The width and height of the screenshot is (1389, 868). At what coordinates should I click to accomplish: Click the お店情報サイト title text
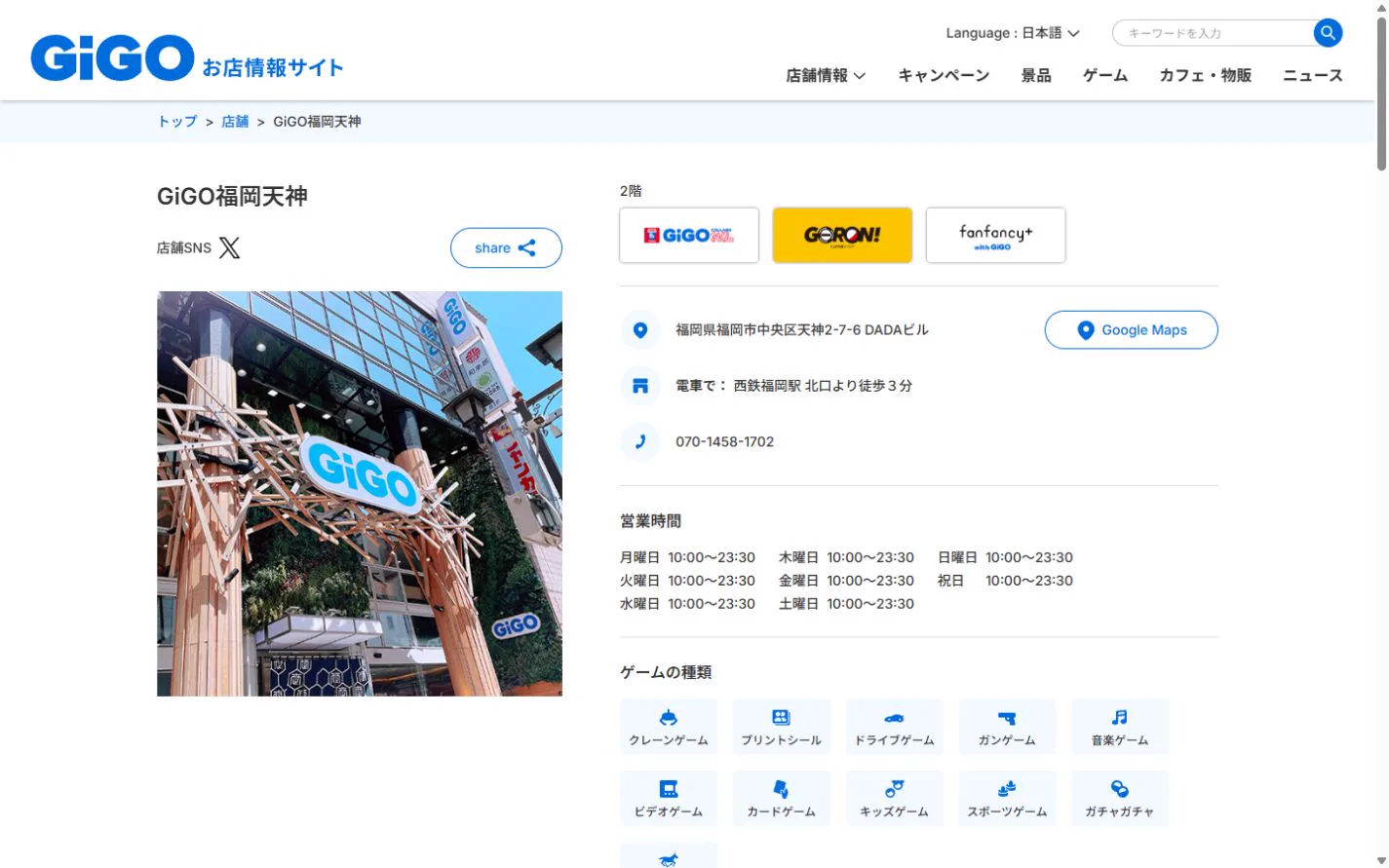pyautogui.click(x=273, y=67)
